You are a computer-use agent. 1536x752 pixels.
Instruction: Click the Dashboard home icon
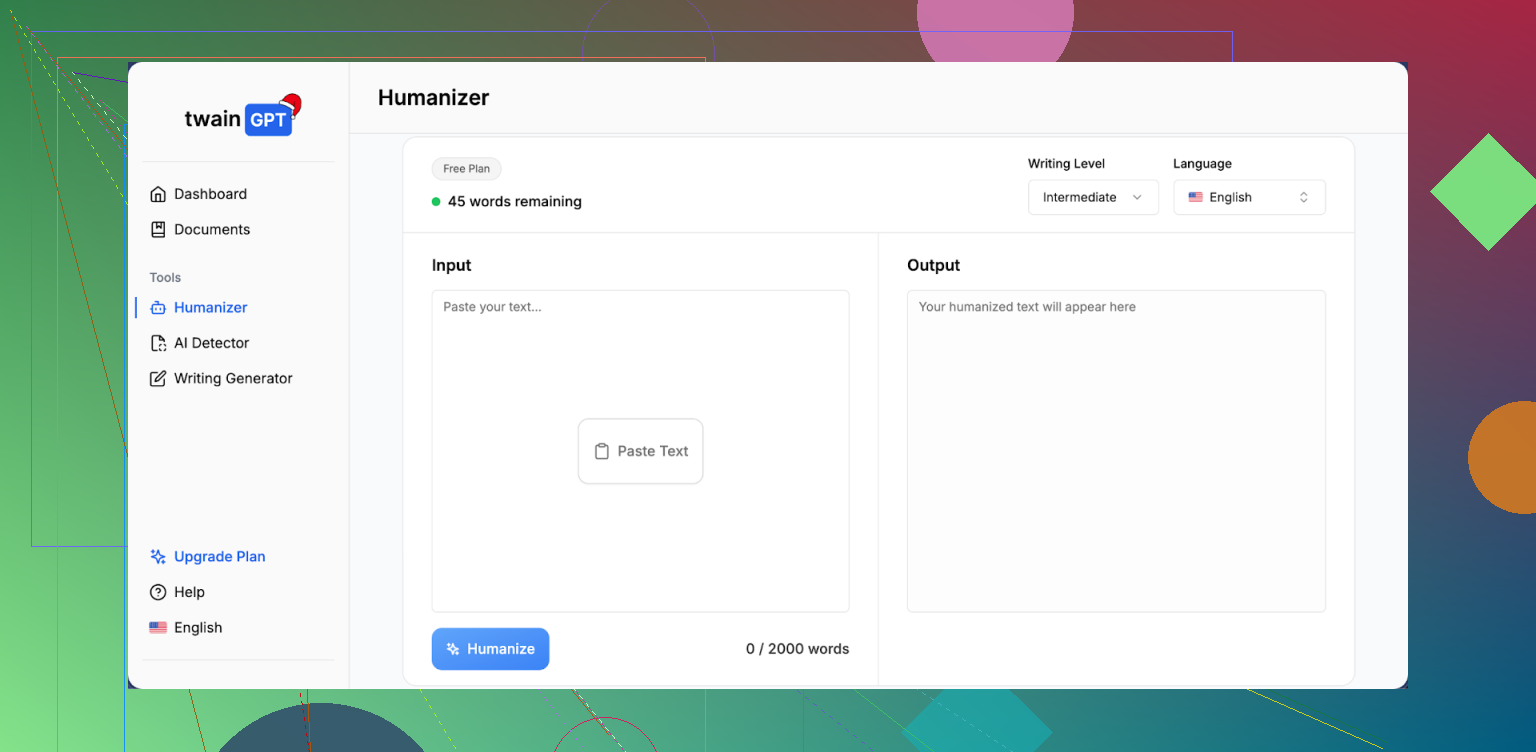[x=158, y=194]
